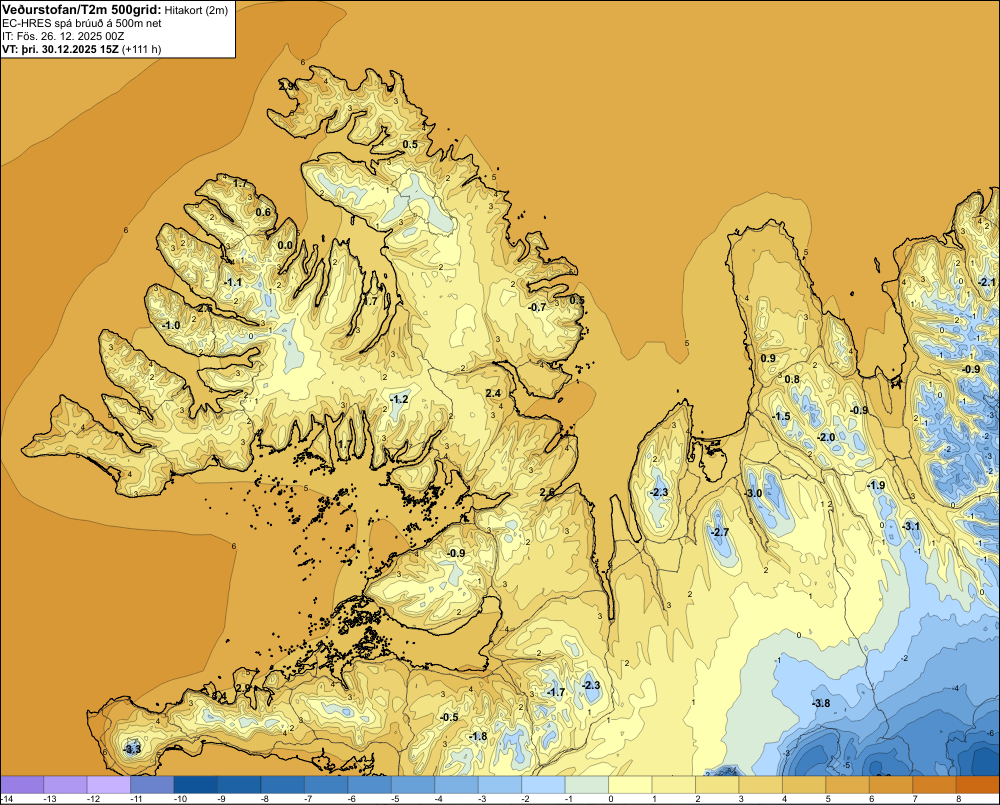The width and height of the screenshot is (1000, 805).
Task: Click the "0.0" temperature value on map
Action: tap(285, 245)
